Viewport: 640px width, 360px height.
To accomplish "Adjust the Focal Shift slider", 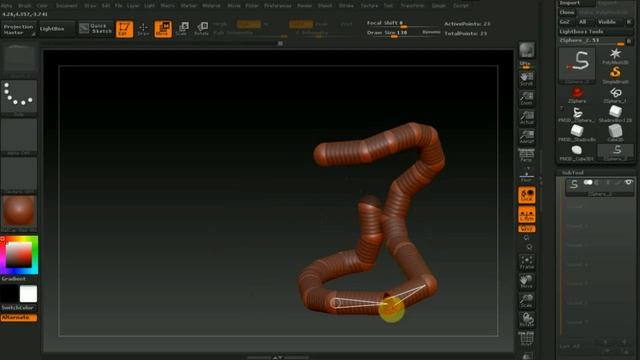I will coord(402,24).
